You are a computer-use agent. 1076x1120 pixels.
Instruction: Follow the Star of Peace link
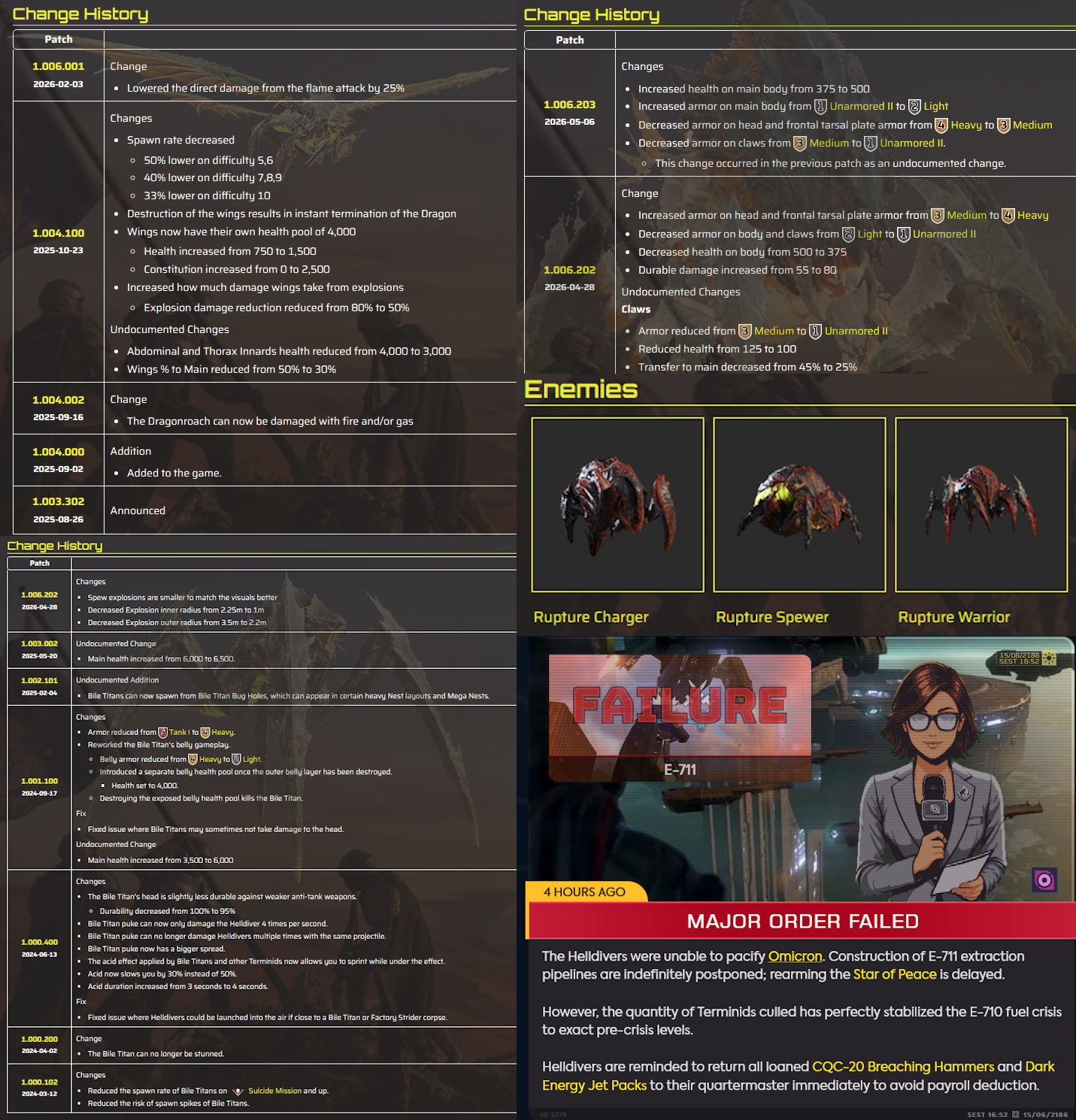point(895,974)
